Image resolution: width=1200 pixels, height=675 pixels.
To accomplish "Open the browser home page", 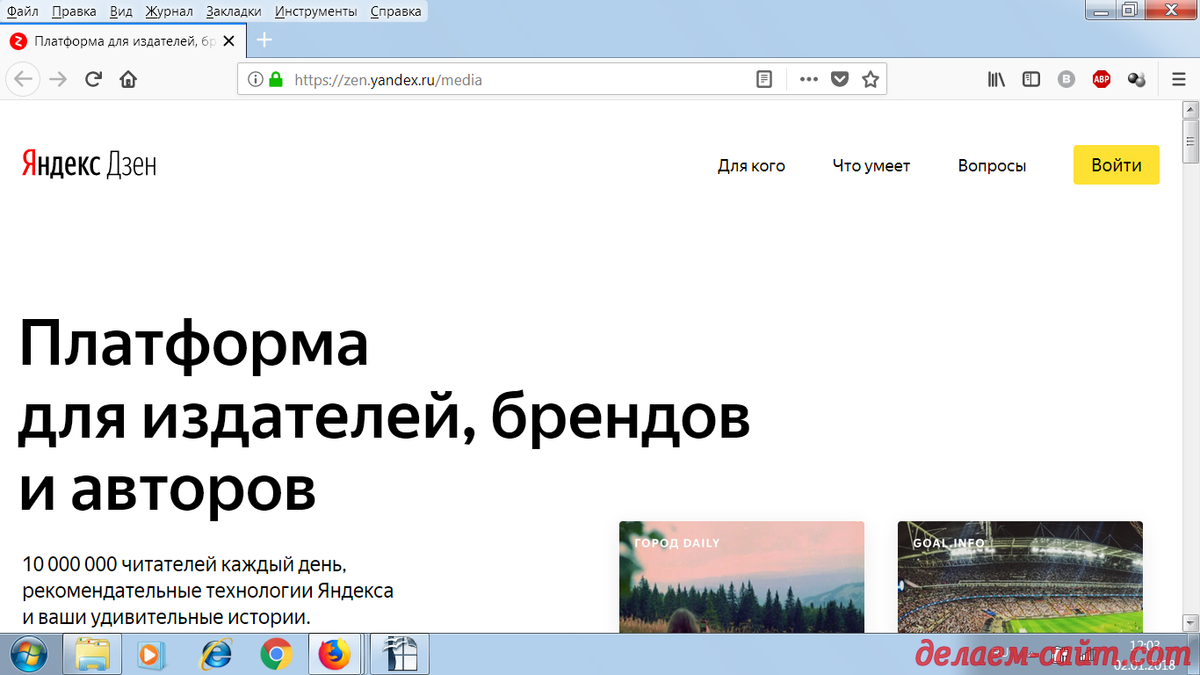I will 128,80.
